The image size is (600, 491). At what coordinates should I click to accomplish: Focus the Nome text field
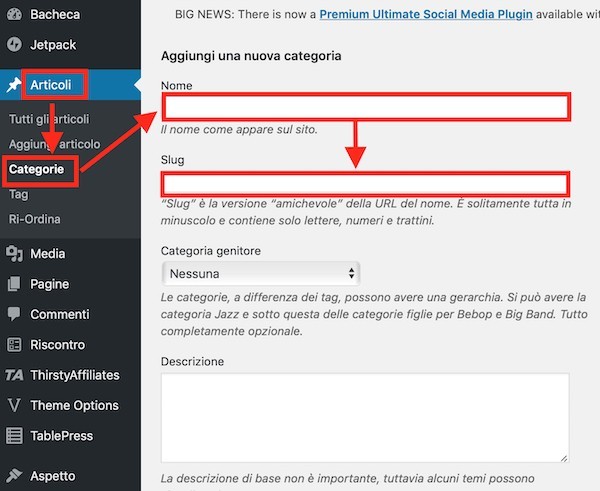tap(367, 107)
